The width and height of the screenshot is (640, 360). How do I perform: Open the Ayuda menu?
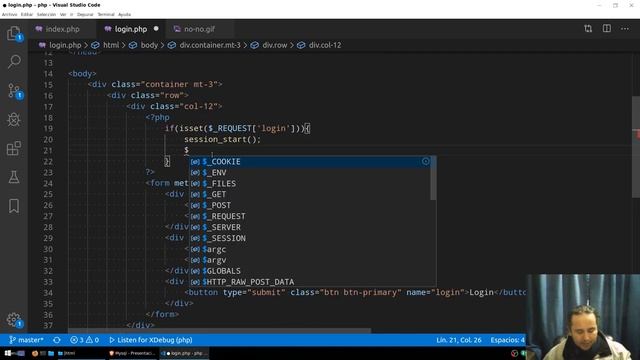point(124,14)
